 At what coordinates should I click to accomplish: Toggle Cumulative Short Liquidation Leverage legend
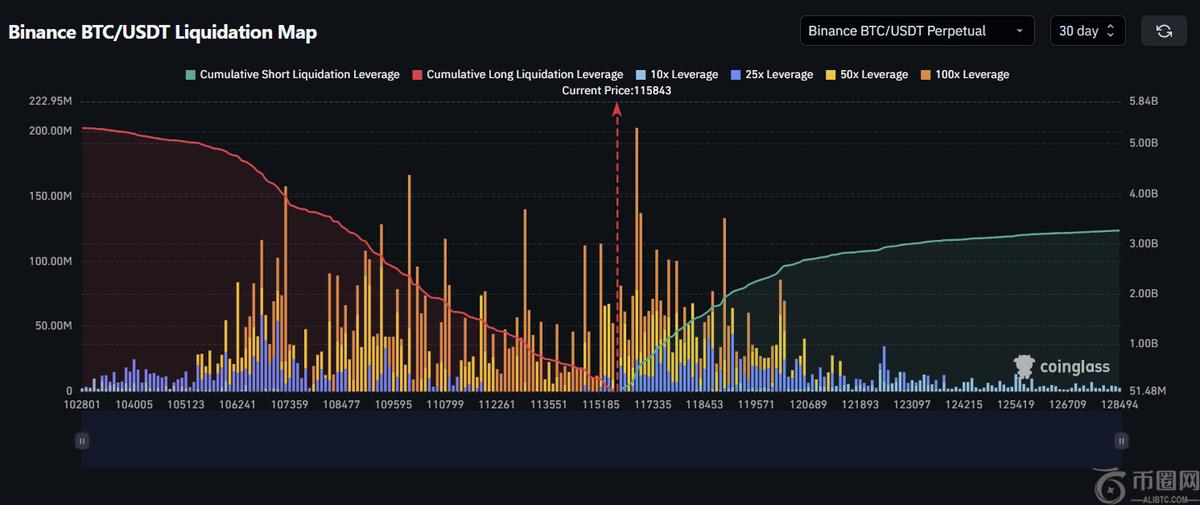292,75
